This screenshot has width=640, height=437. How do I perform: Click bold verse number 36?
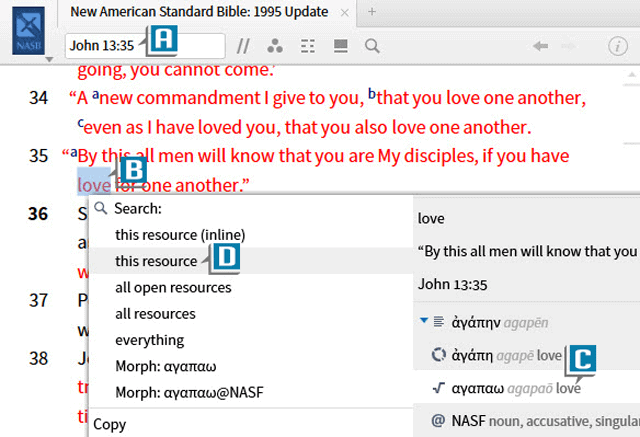[38, 214]
